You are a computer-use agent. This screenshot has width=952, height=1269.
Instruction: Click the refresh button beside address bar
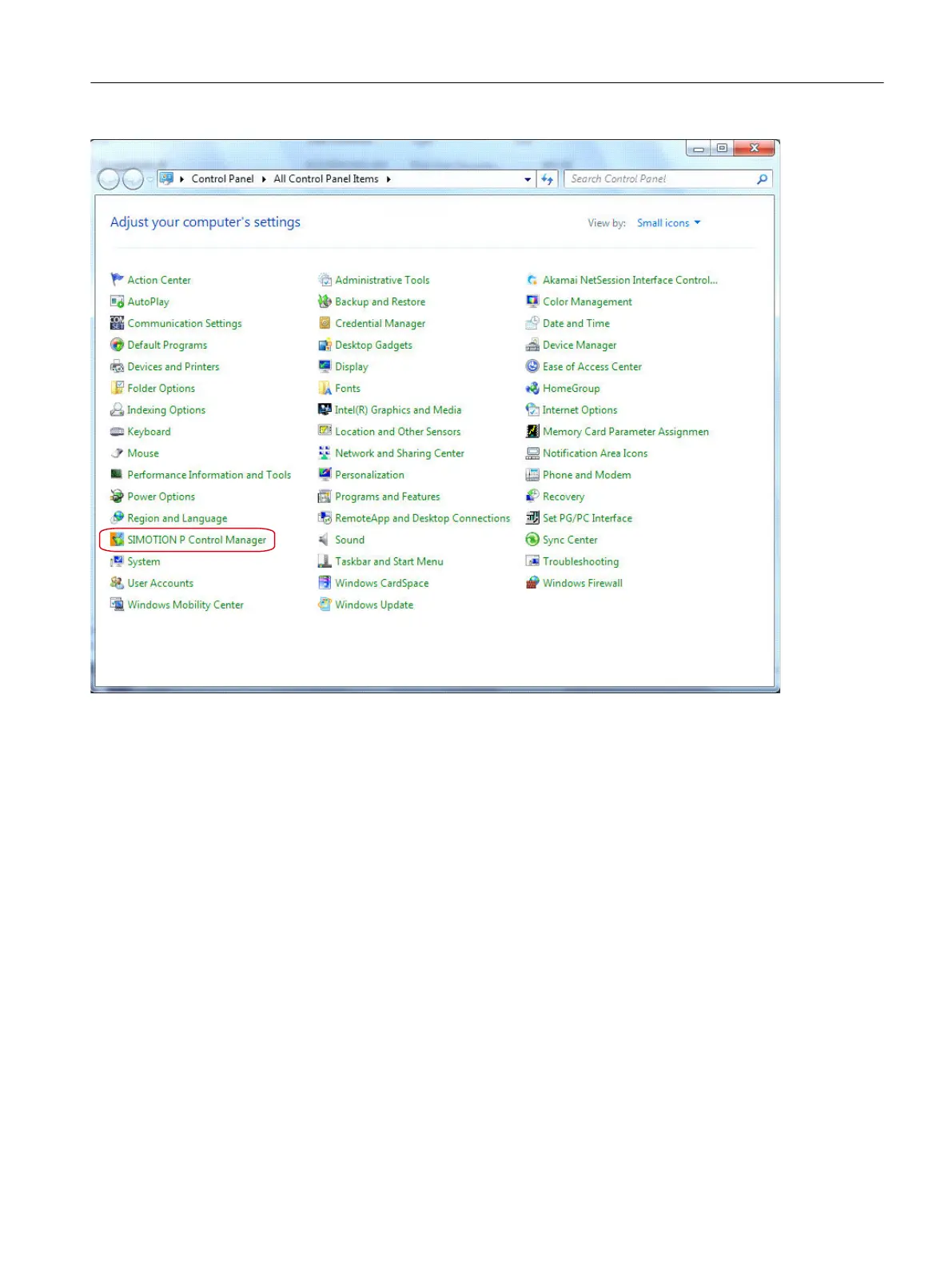548,179
